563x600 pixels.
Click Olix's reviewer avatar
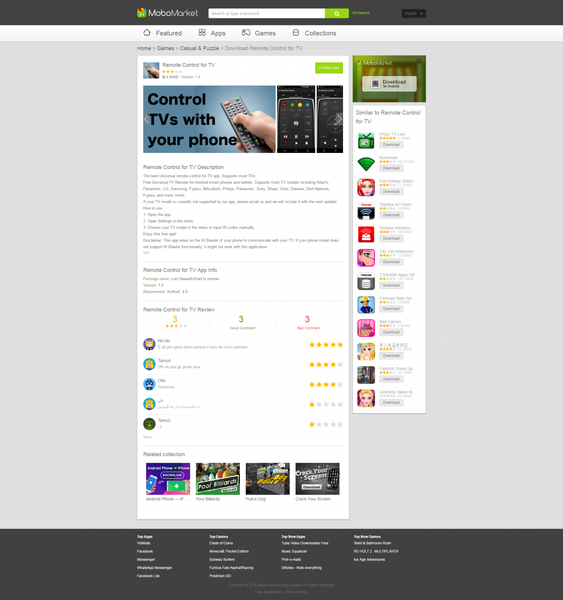point(149,384)
